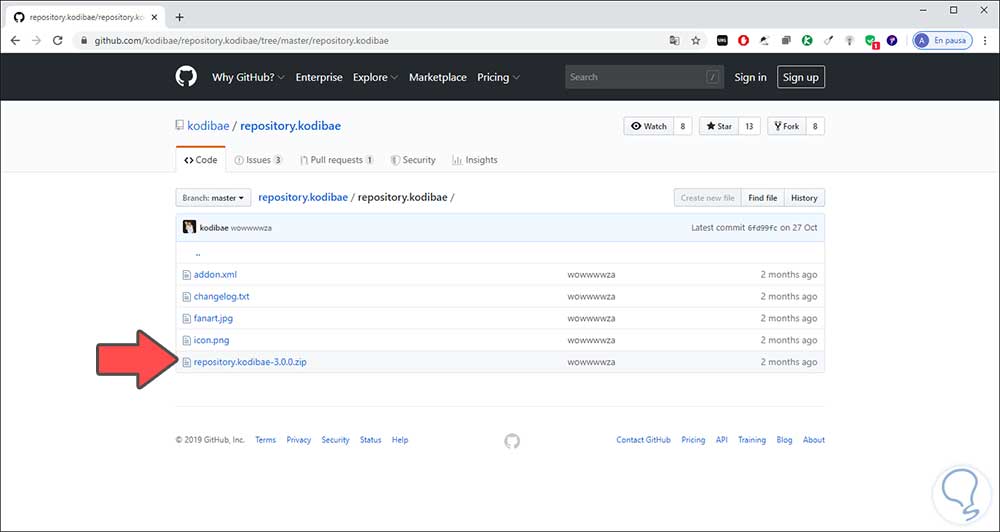The image size is (1000, 532).
Task: Open the repository.kodibae-3.0.0.zip file
Action: 250,362
